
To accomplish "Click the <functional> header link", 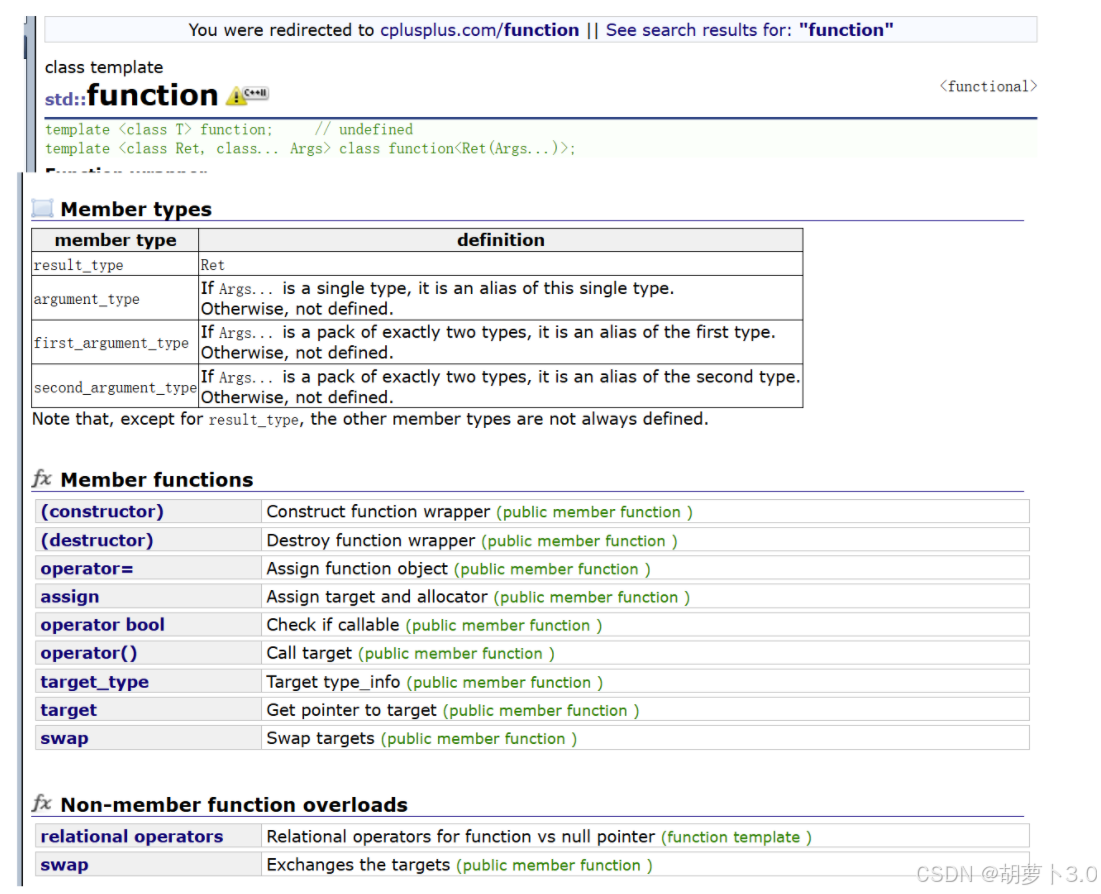I will pyautogui.click(x=988, y=87).
